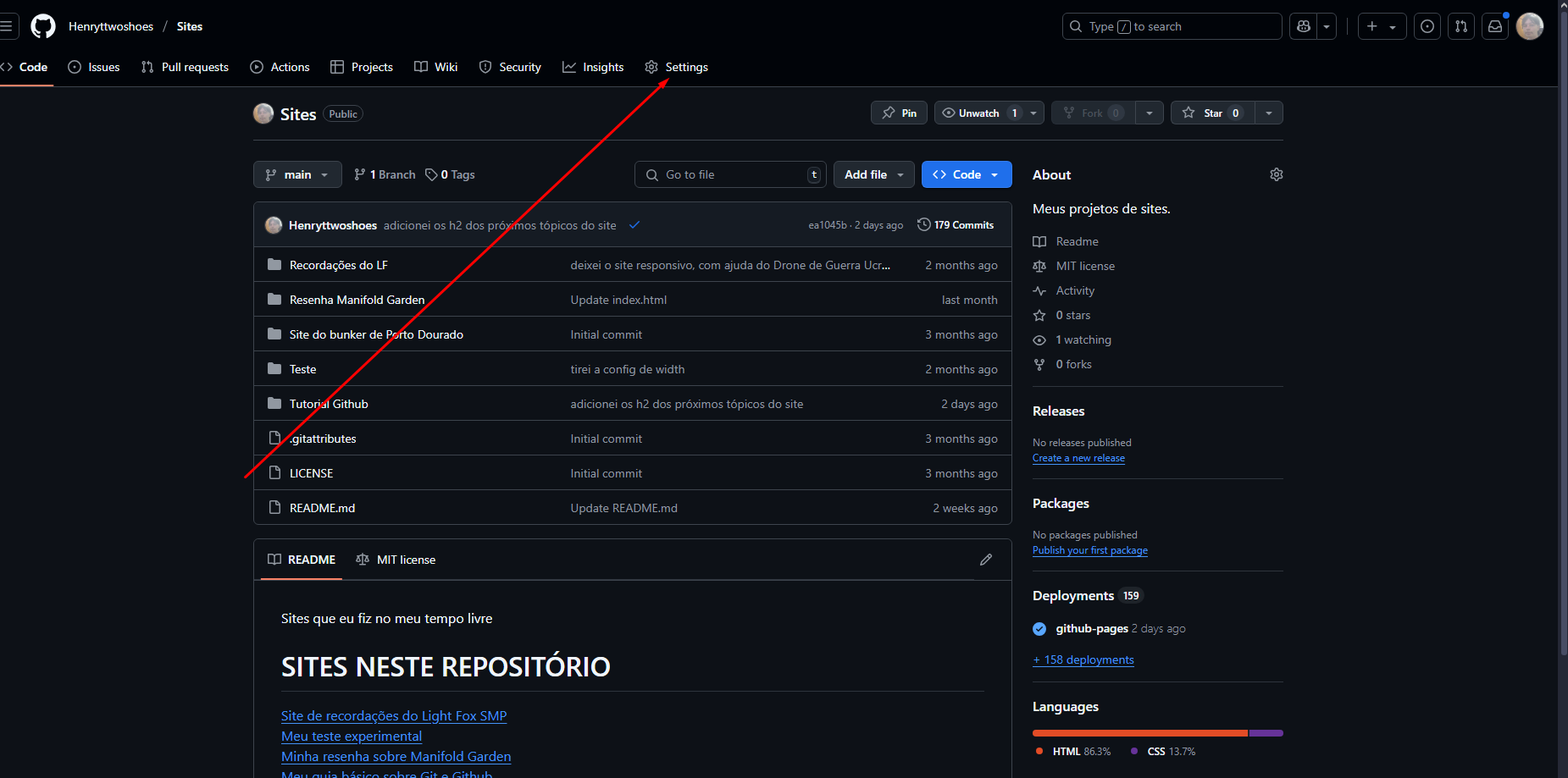Screen dimensions: 1568x778
Task: Expand the Star lists dropdown arrow
Action: click(x=1269, y=113)
